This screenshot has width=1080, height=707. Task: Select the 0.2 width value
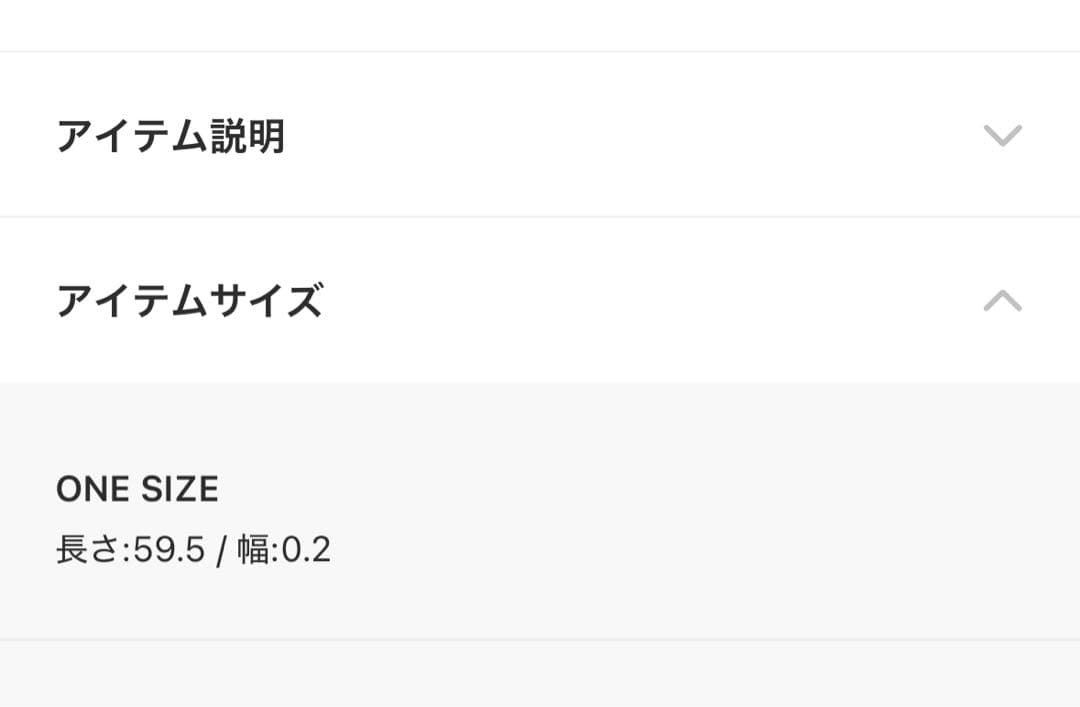click(x=305, y=550)
